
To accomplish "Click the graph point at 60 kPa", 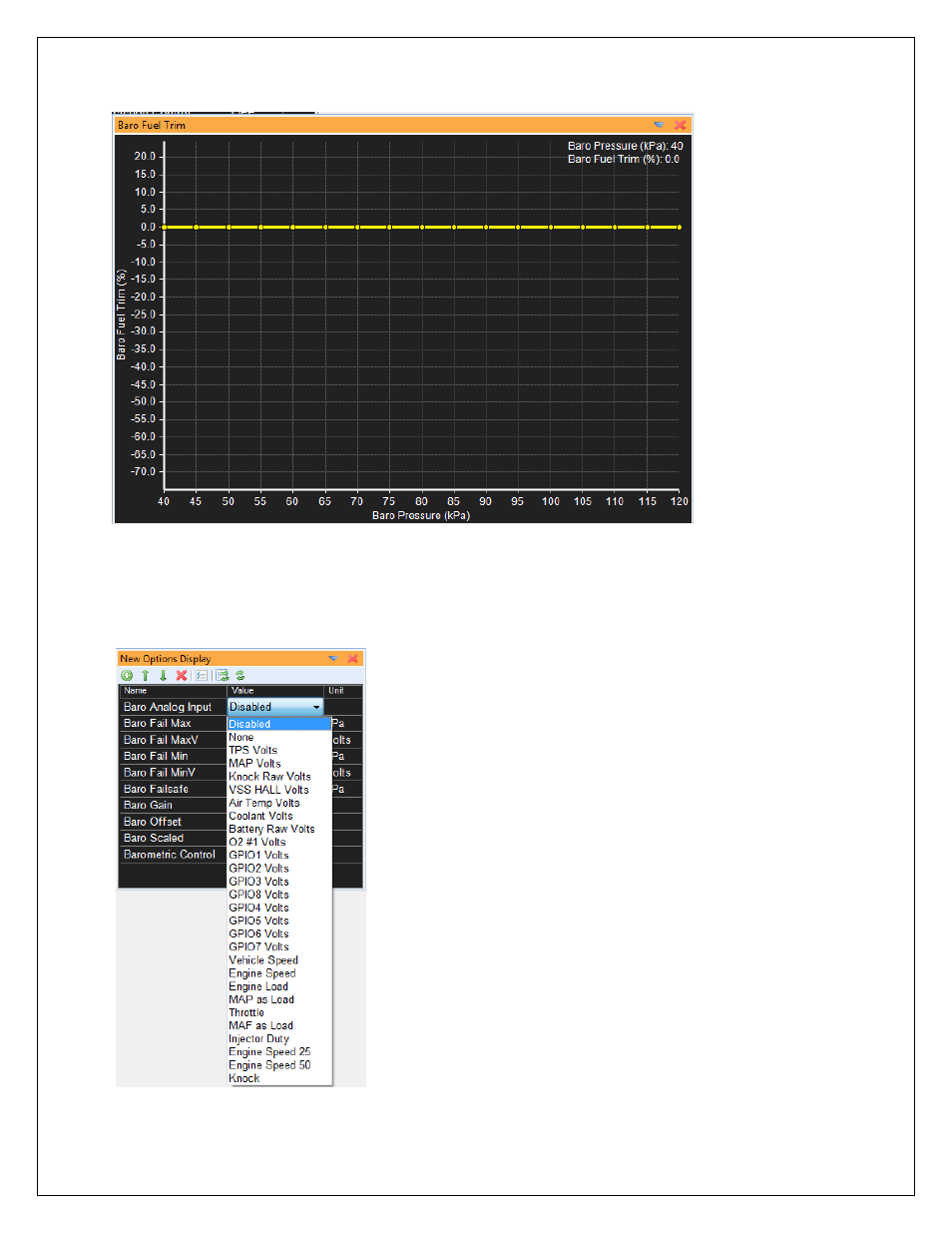I will (292, 228).
